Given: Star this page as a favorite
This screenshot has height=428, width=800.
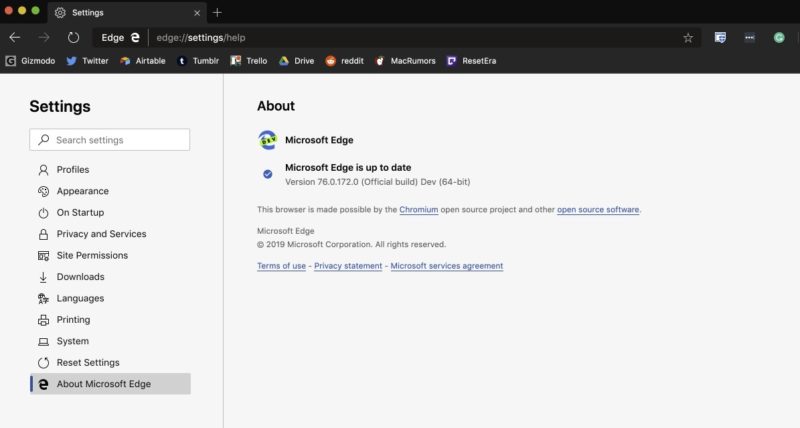Looking at the screenshot, I should (x=688, y=37).
